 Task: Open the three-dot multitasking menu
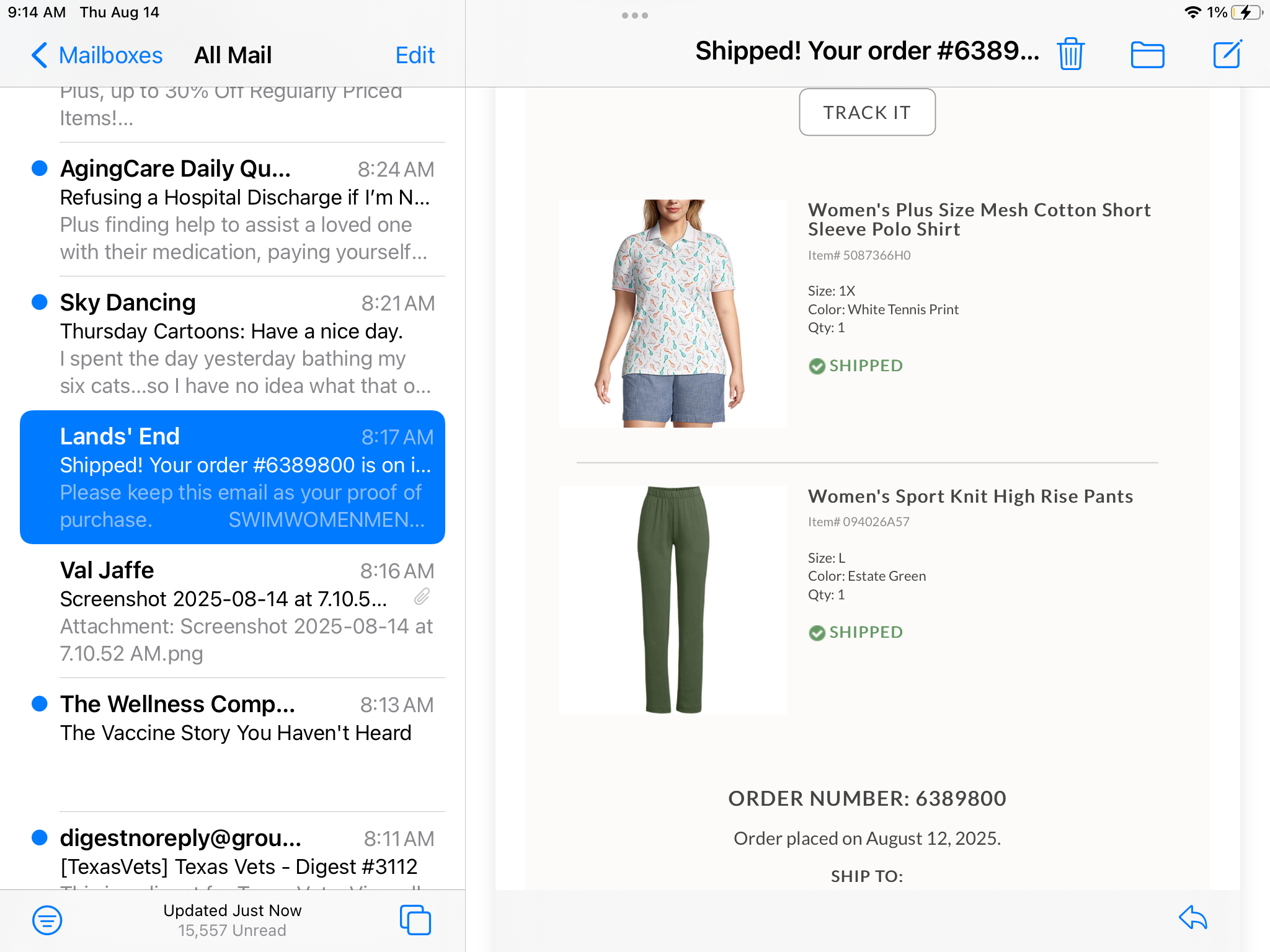pos(635,15)
